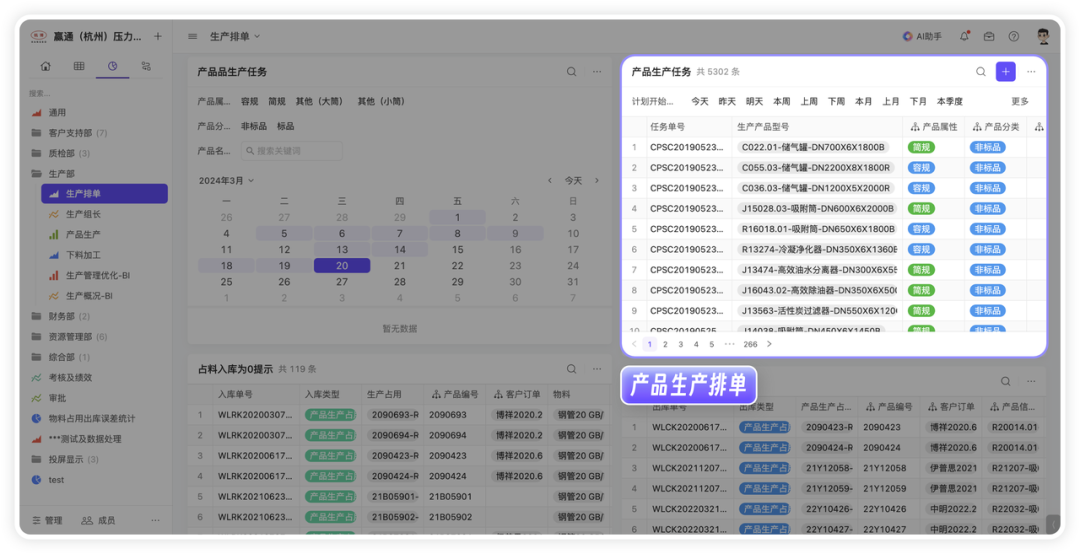Open the 2024年3月 month dropdown
This screenshot has height=554, width=1080.
(x=227, y=181)
